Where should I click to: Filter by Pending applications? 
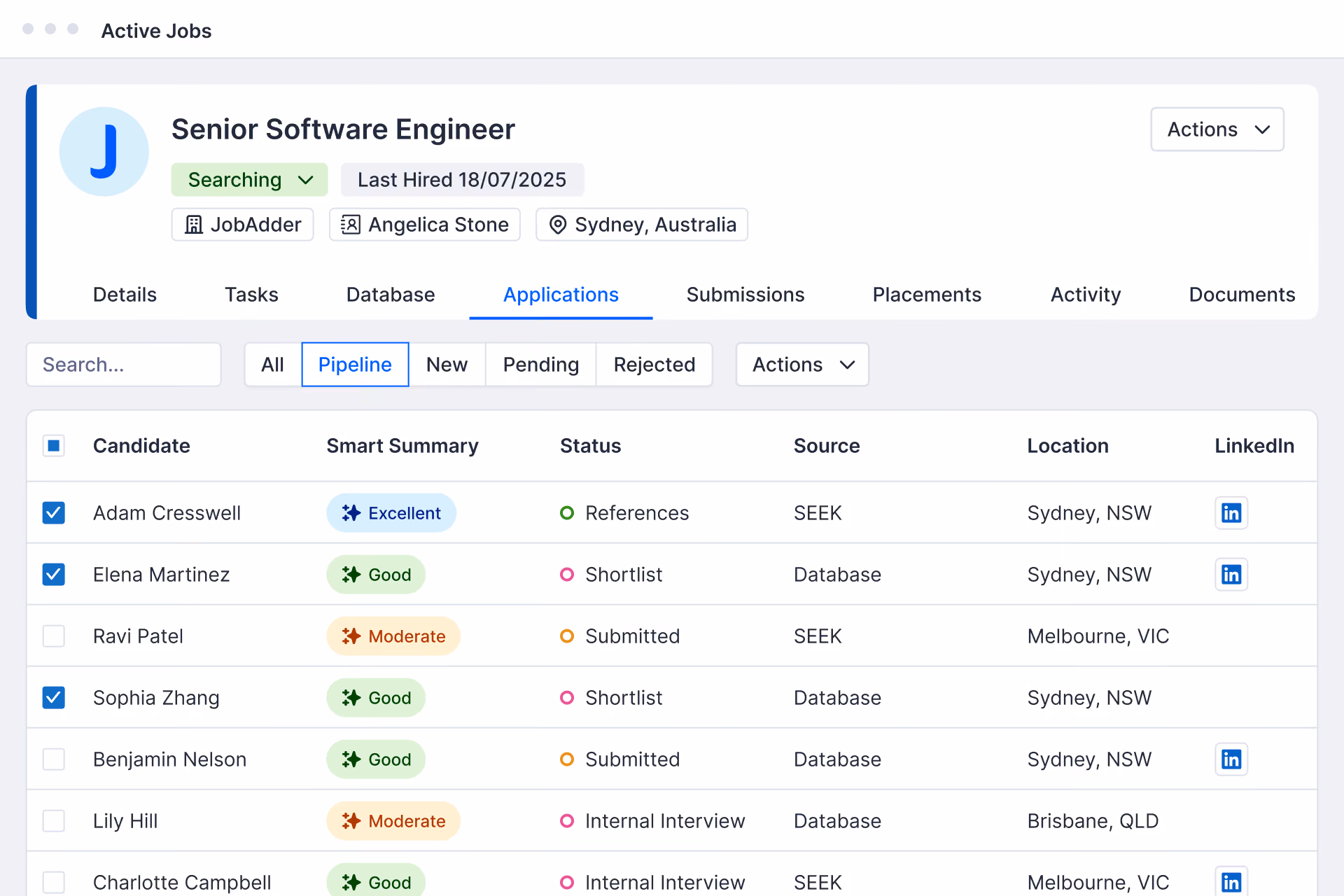[541, 365]
